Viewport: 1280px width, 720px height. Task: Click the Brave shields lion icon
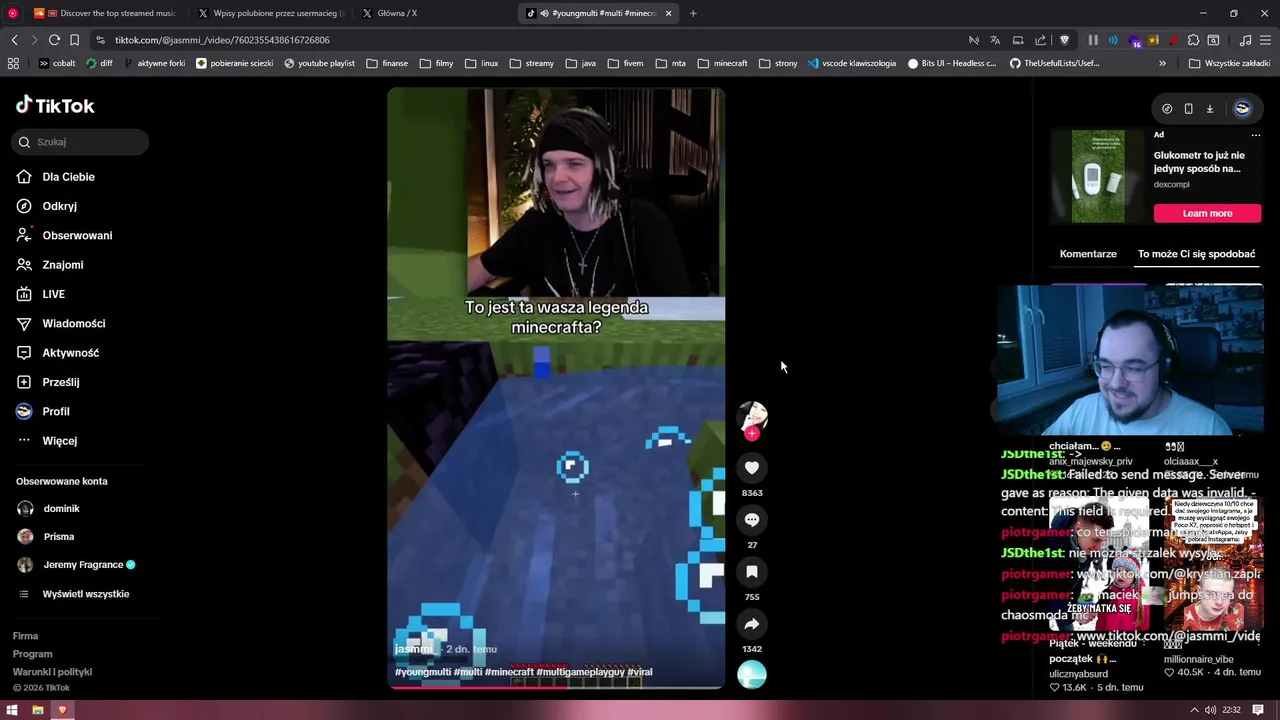click(1064, 40)
